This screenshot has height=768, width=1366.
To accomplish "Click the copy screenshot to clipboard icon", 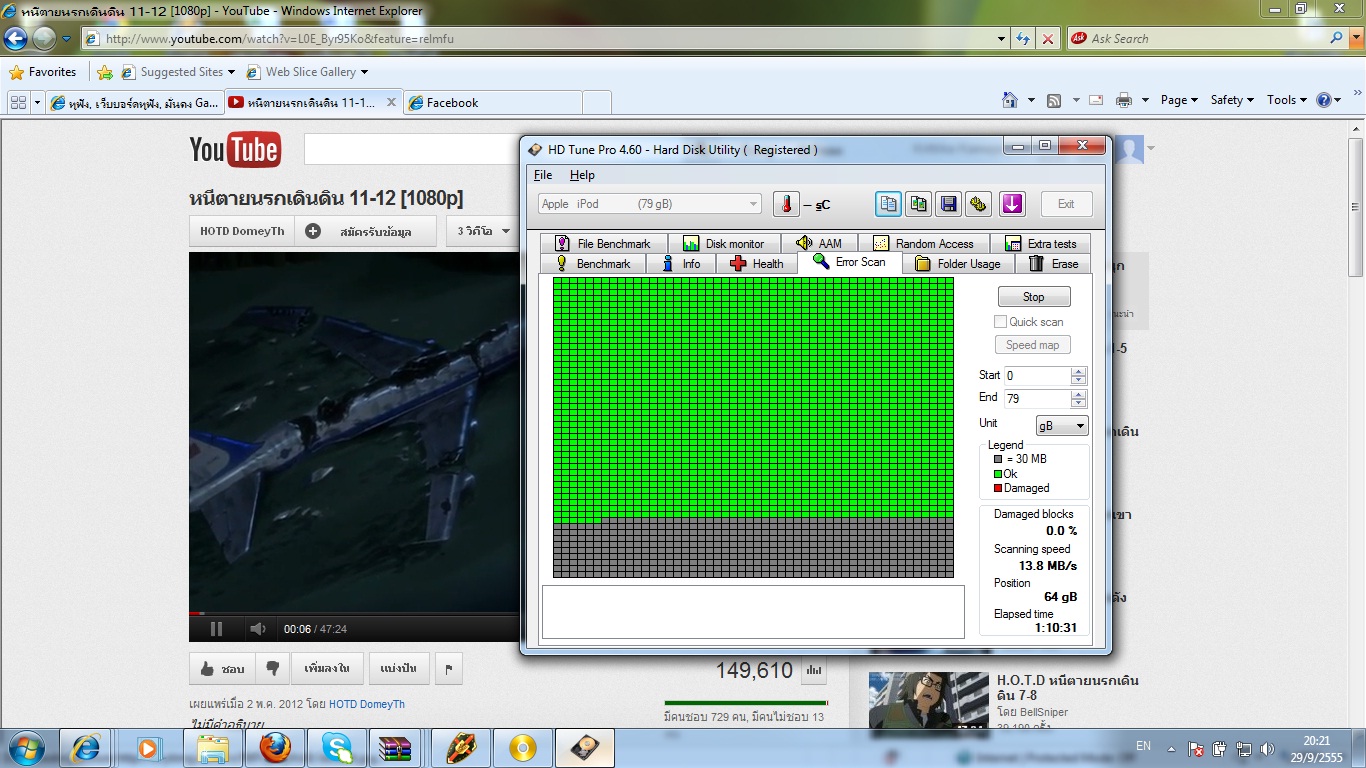I will click(x=918, y=204).
